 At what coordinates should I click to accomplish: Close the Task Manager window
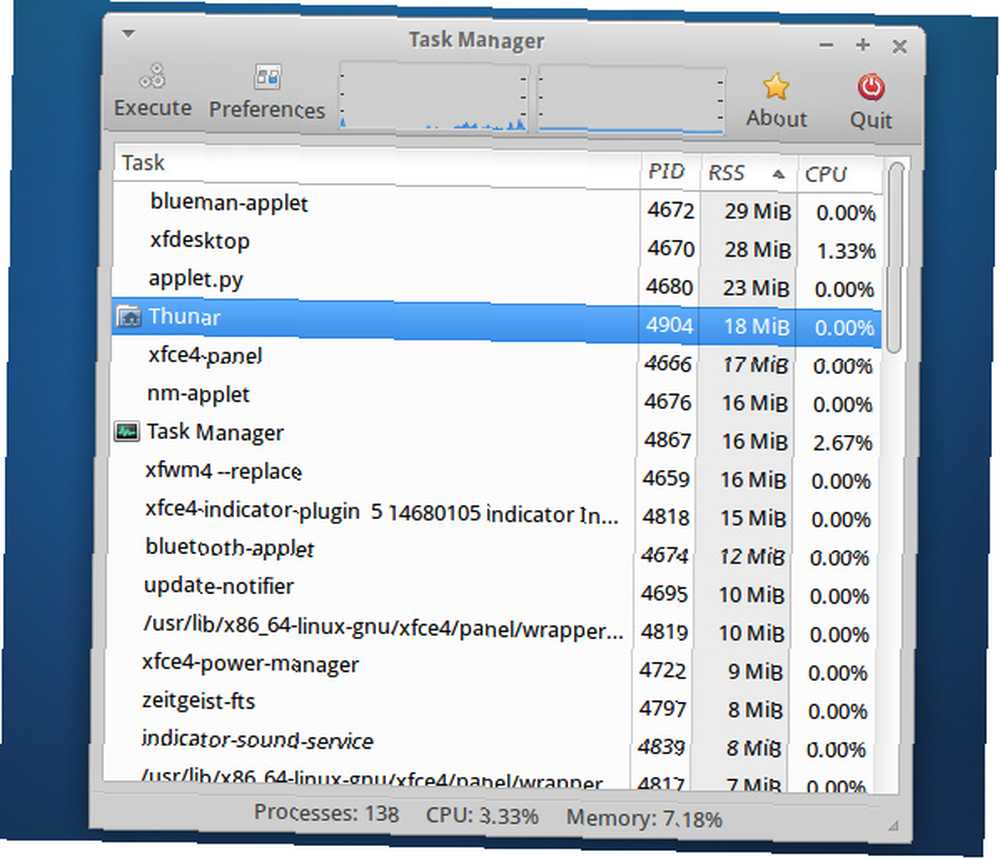click(x=899, y=46)
